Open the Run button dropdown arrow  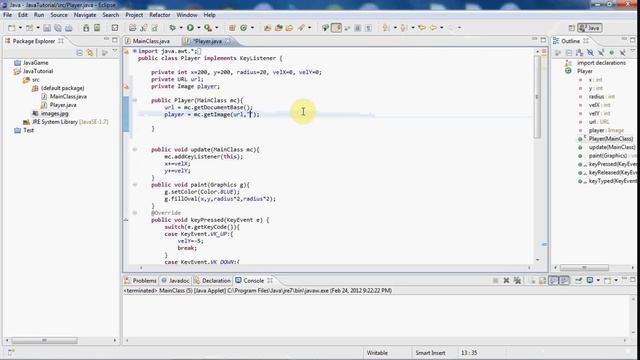[199, 28]
